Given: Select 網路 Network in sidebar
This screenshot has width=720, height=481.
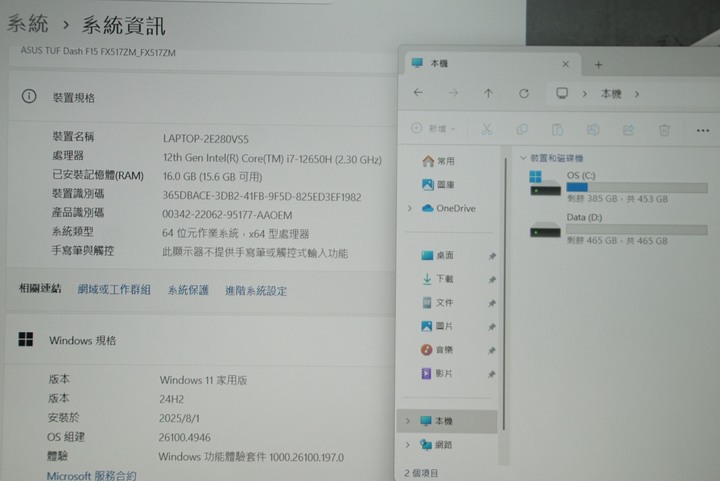Looking at the screenshot, I should click(x=436, y=444).
